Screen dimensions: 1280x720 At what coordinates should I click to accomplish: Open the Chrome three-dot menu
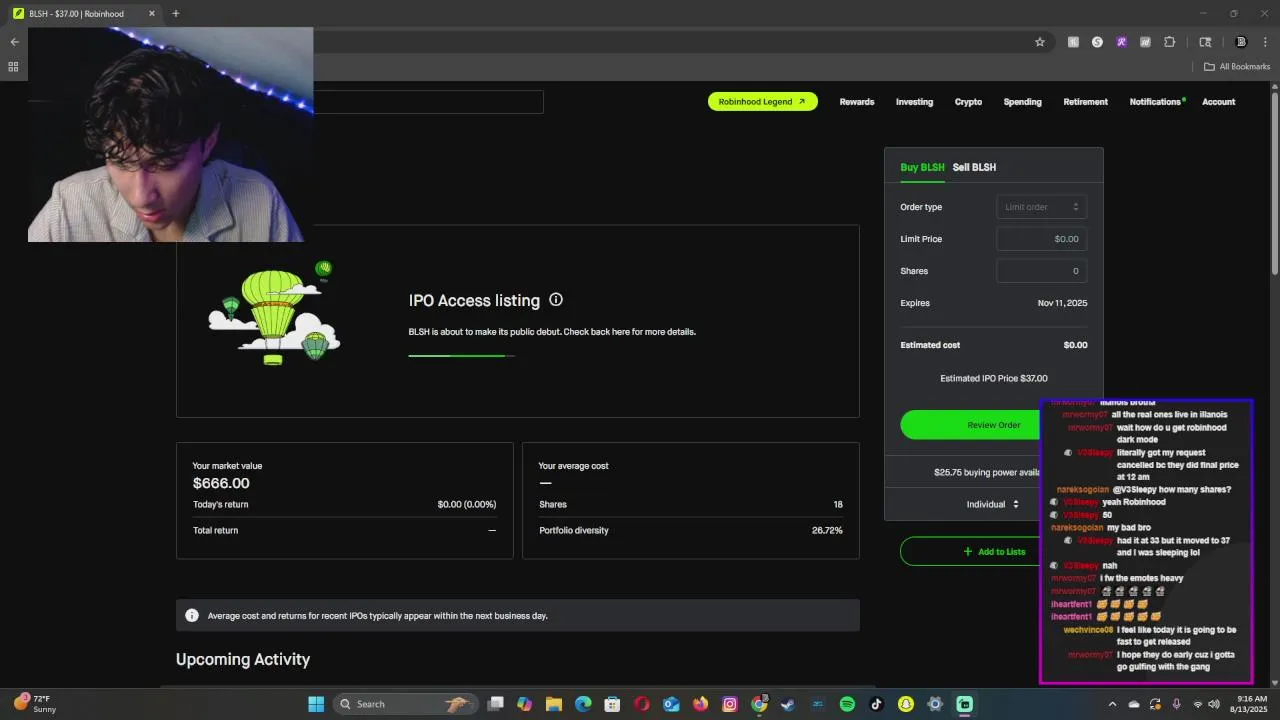[1263, 42]
